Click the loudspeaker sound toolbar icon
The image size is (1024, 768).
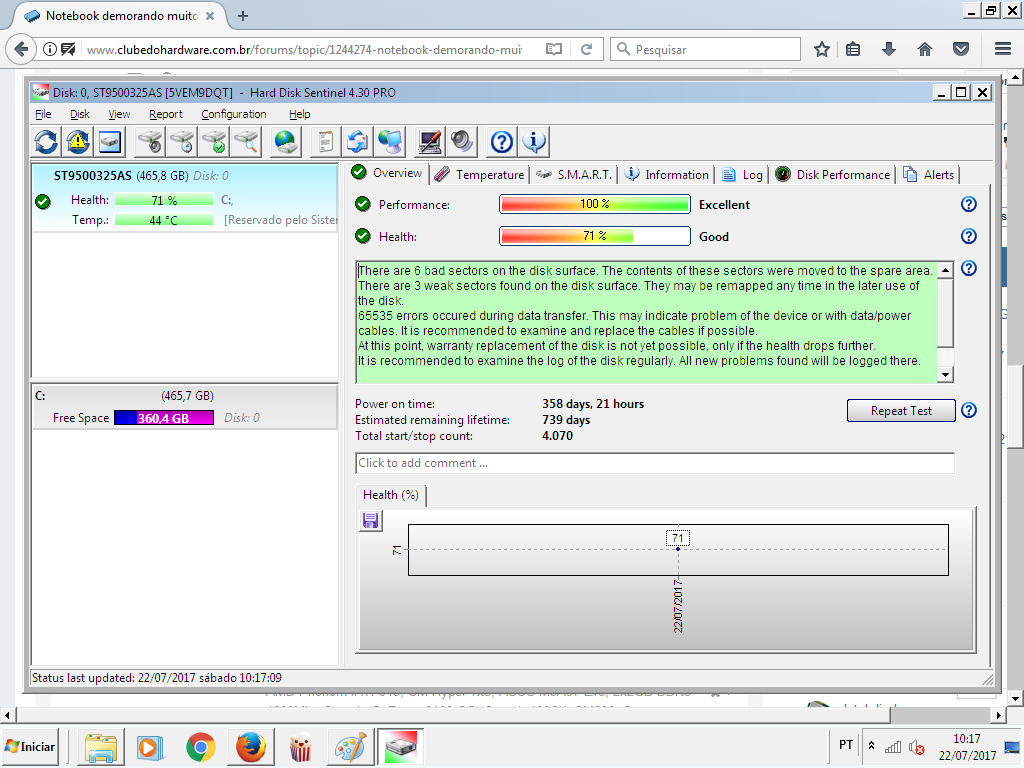click(x=462, y=142)
